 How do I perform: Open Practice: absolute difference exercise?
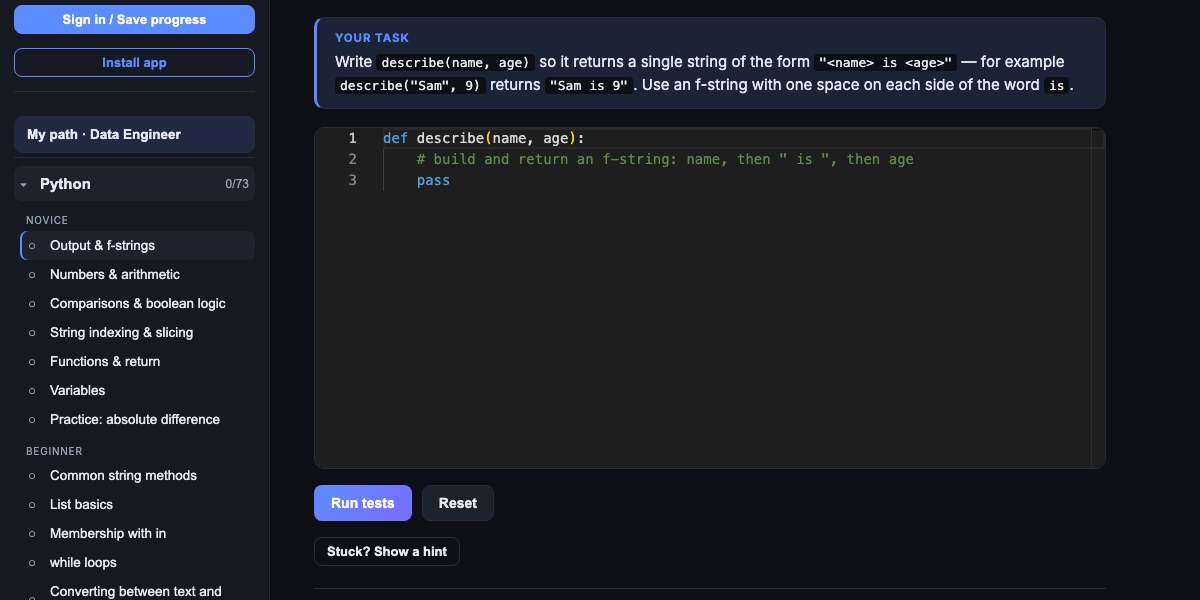coord(138,419)
